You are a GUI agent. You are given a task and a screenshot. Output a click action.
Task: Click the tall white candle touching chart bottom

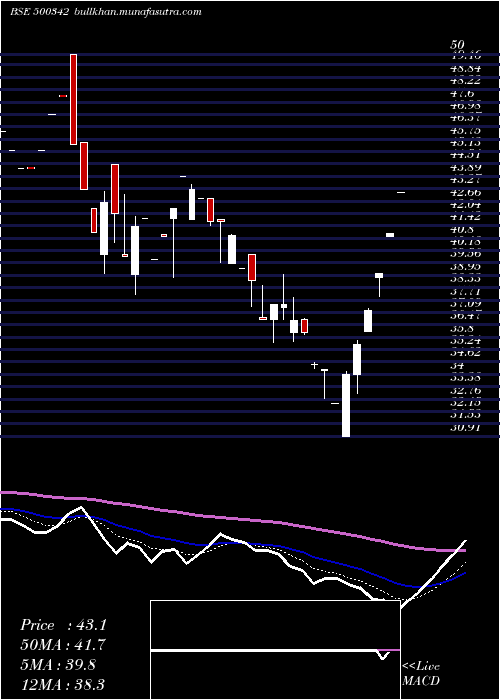point(346,405)
